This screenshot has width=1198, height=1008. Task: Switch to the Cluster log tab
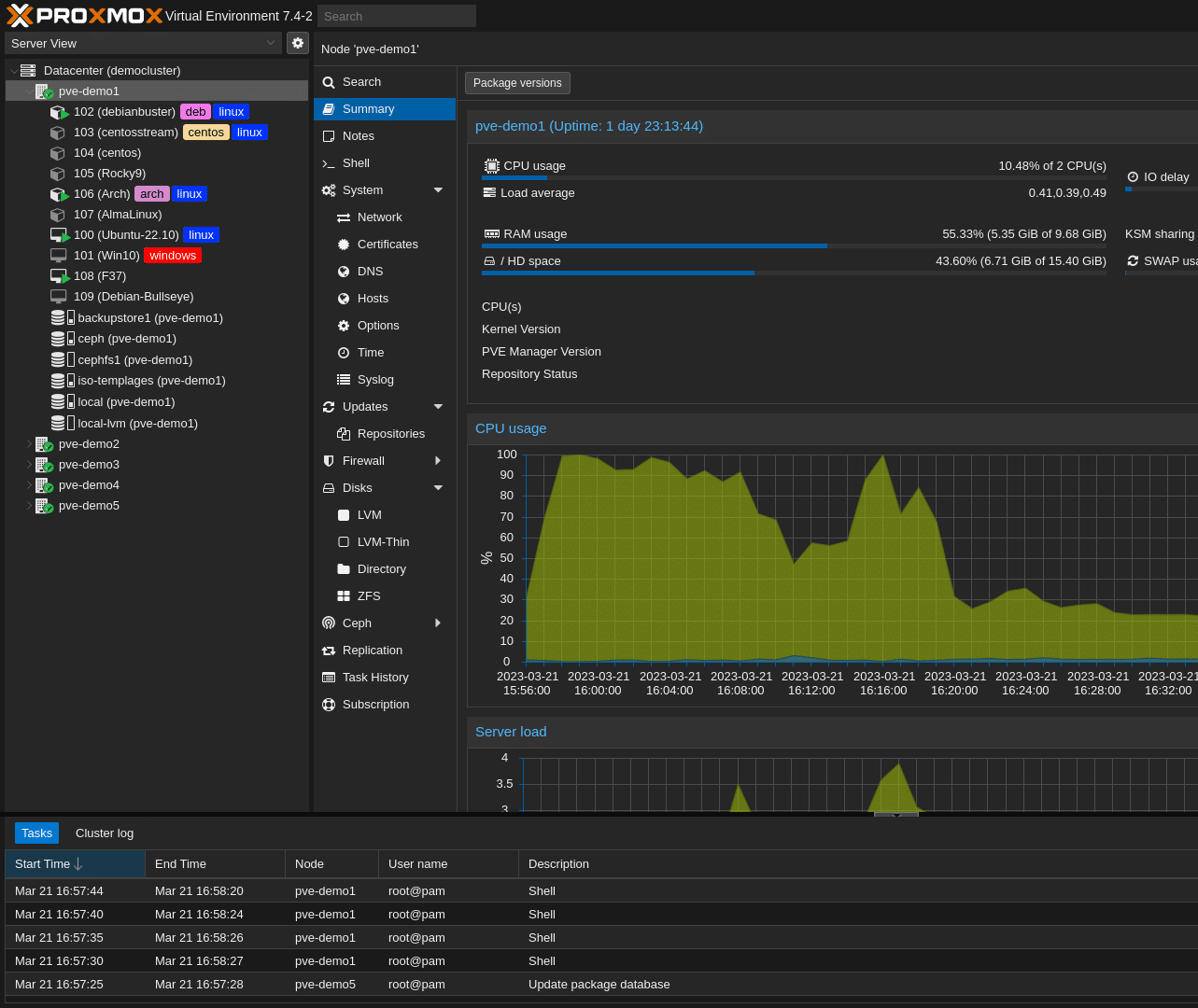click(x=105, y=833)
